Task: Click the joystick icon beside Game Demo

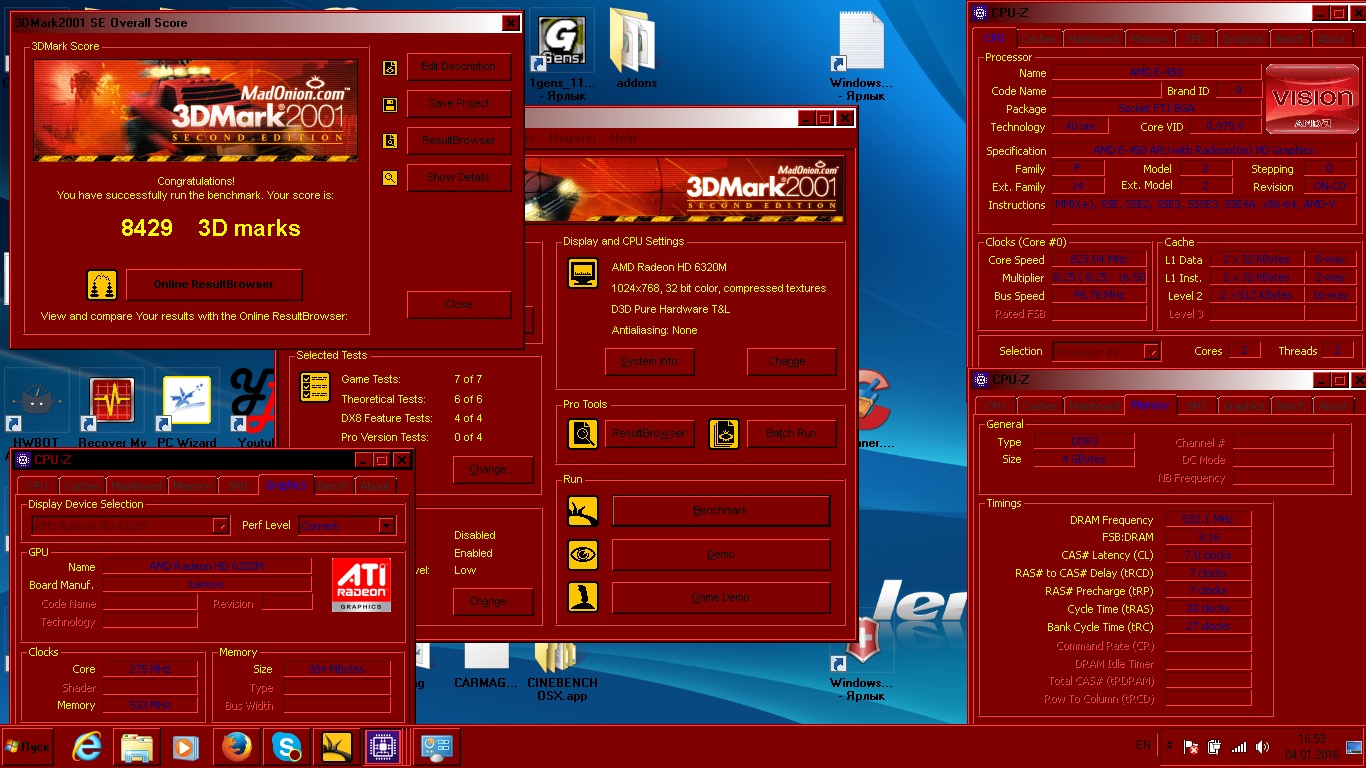Action: 583,597
